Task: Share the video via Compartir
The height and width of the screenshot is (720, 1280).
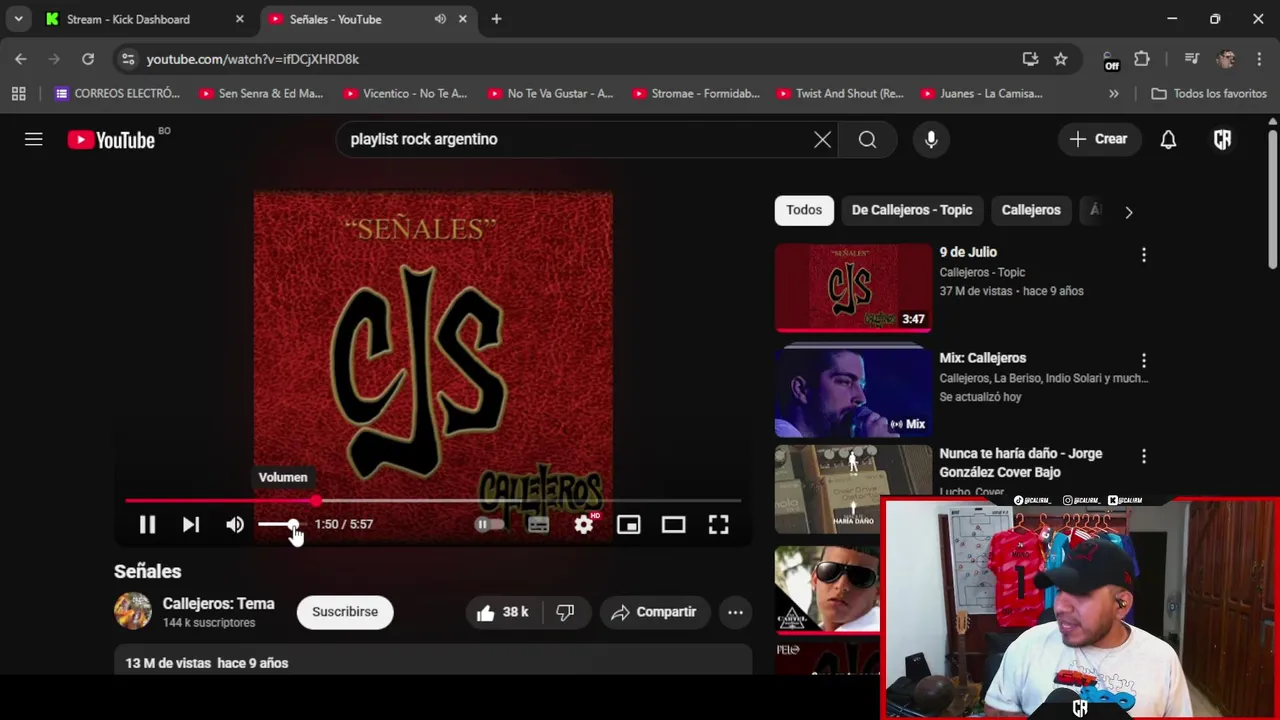Action: pos(654,612)
